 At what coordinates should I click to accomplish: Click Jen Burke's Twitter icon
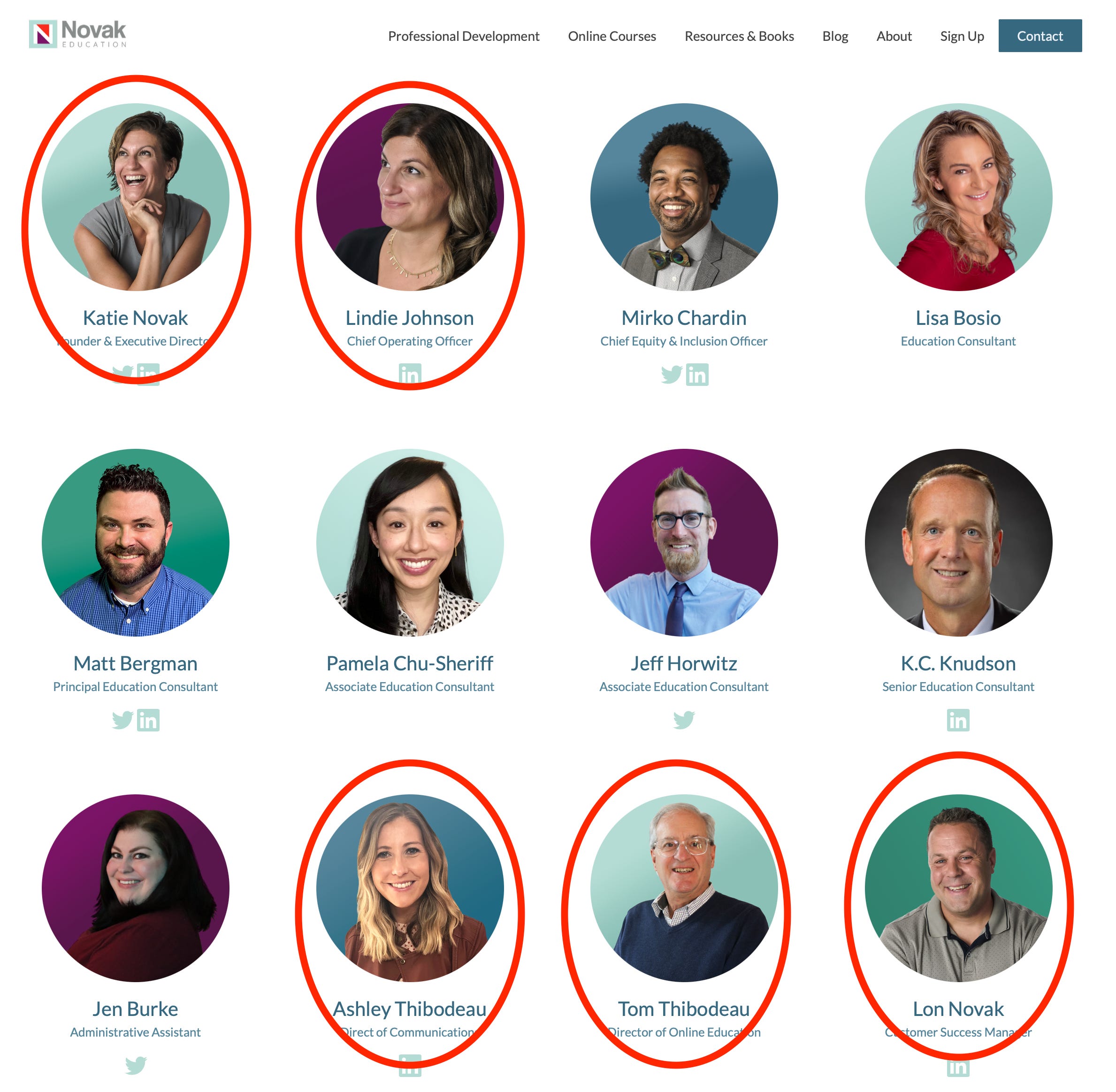[136, 1066]
